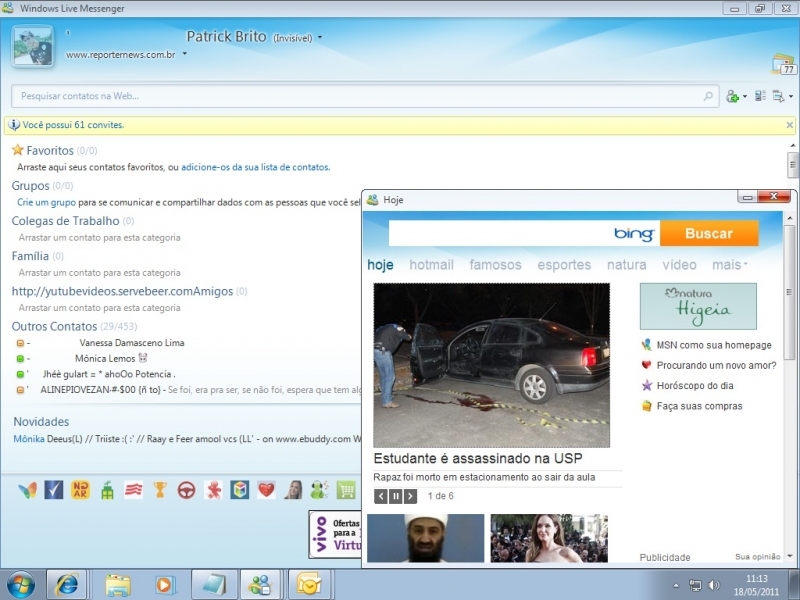
Task: Open Internet Explorer from the taskbar
Action: 69,584
